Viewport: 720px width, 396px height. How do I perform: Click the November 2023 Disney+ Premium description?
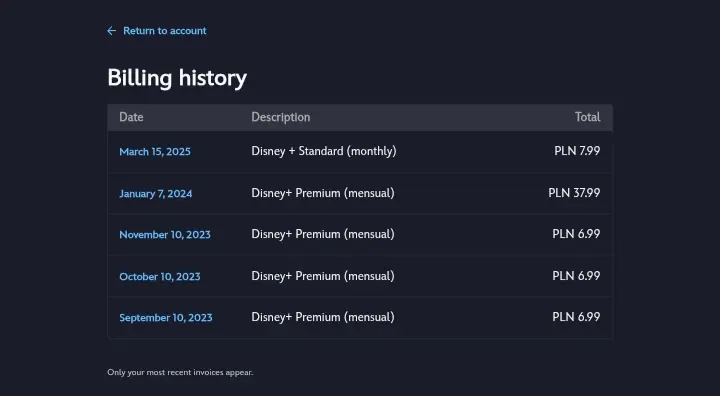click(x=323, y=234)
